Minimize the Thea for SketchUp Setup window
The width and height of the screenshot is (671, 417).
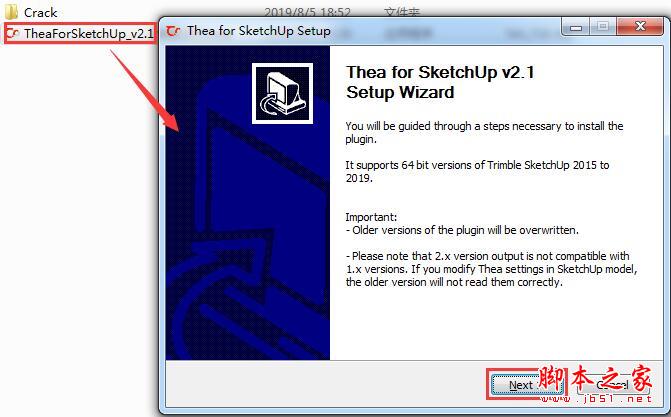[576, 27]
